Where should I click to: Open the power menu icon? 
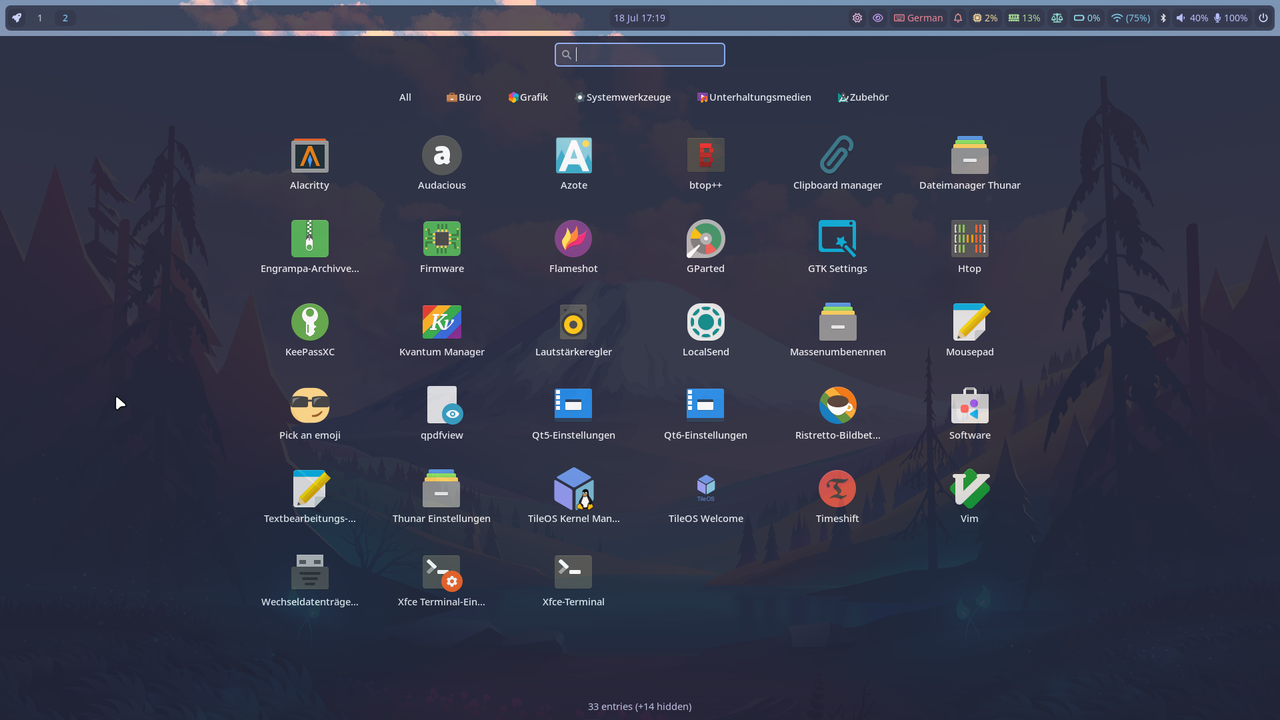point(1262,18)
